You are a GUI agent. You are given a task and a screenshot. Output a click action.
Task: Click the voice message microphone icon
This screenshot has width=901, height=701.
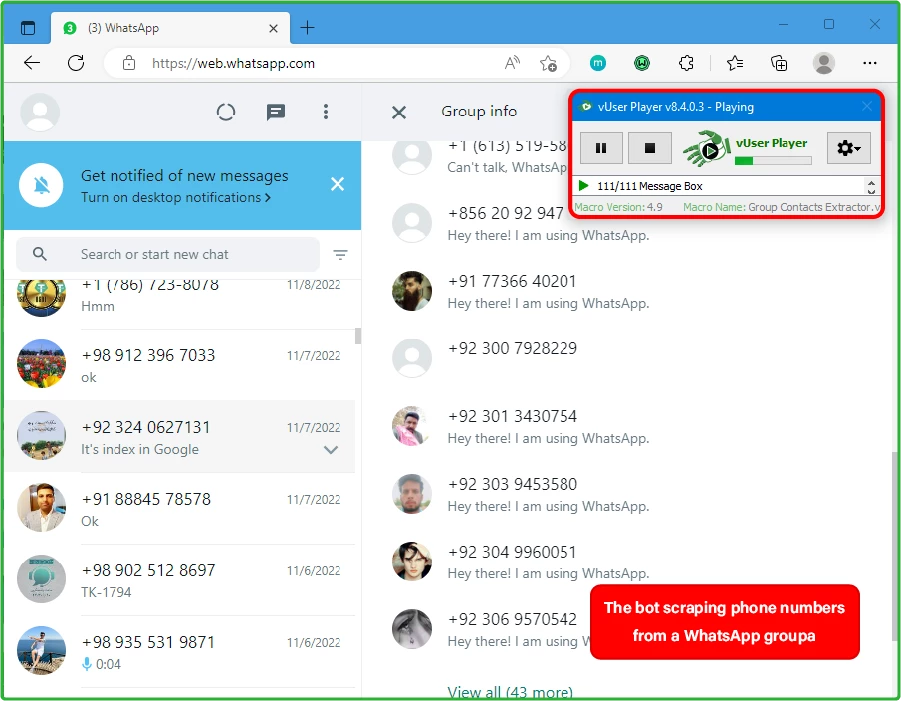[87, 664]
